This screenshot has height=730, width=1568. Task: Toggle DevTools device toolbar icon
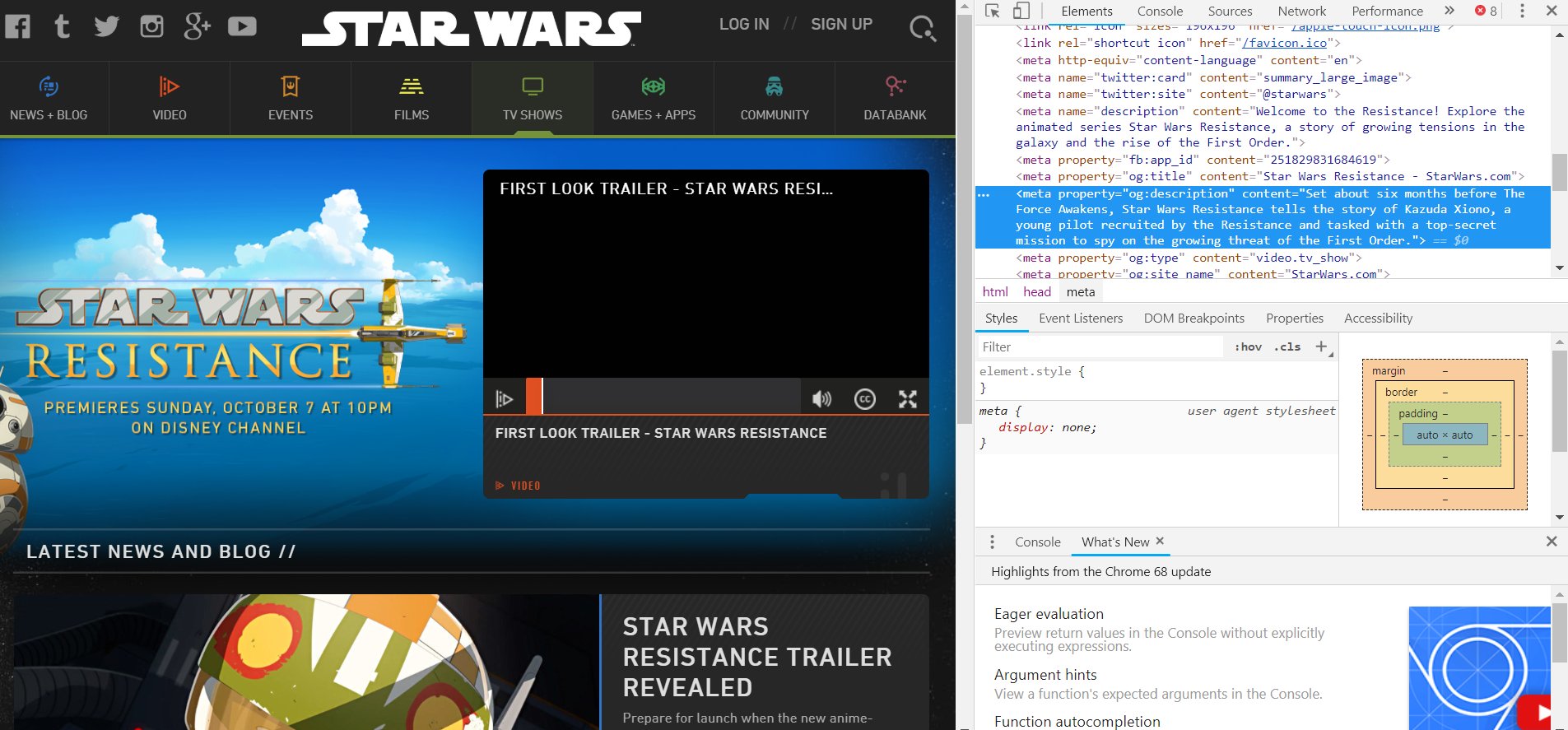point(1021,11)
